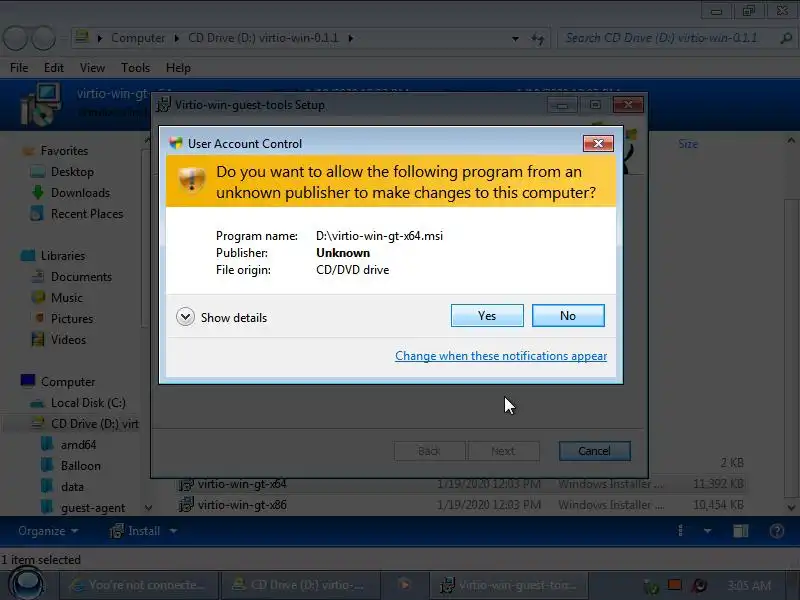Click the Next button in Setup window

pyautogui.click(x=503, y=451)
